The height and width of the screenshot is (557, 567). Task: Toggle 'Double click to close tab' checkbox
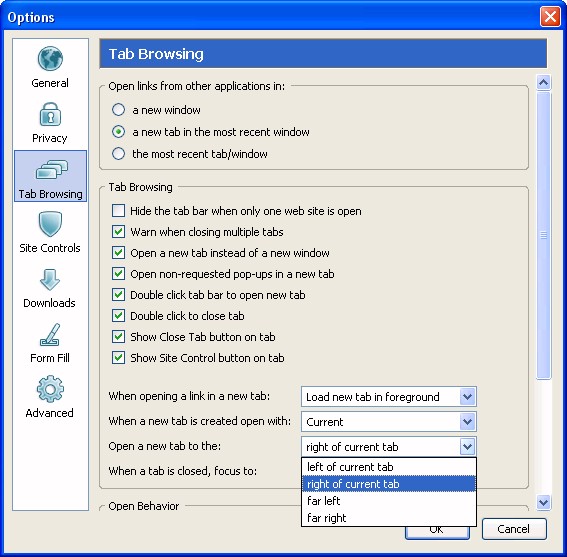point(119,315)
